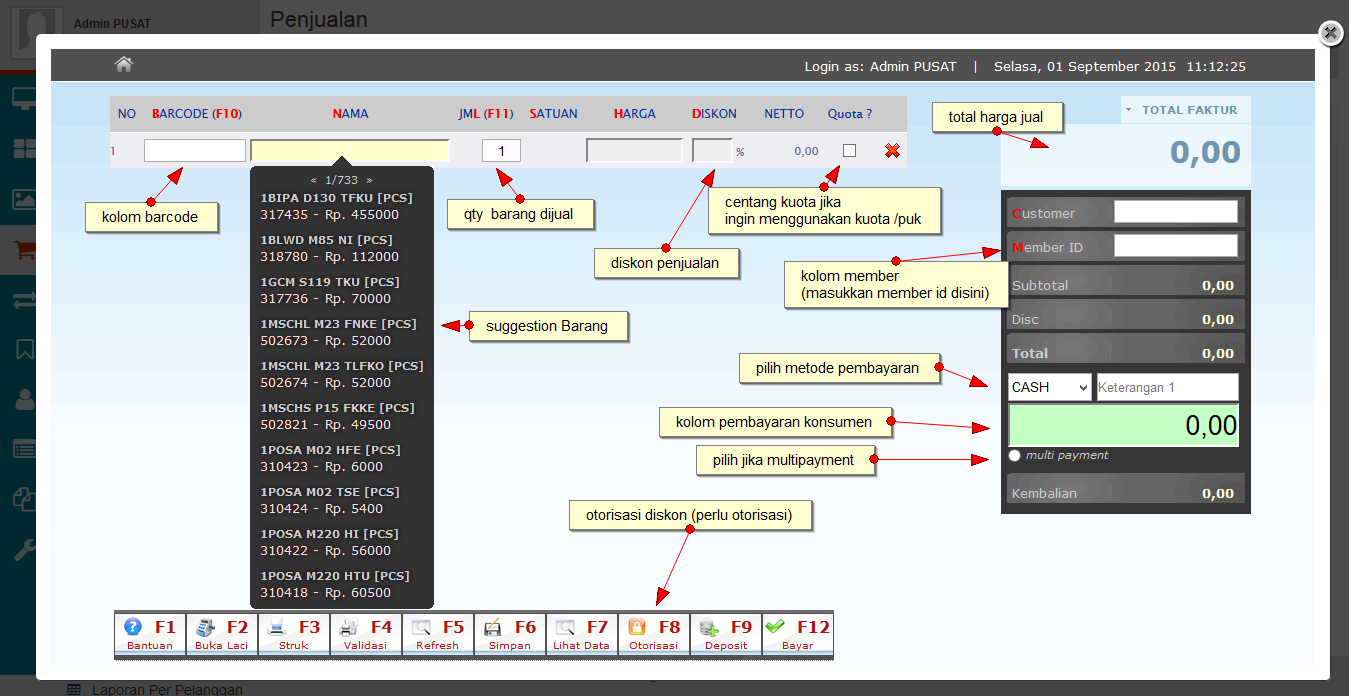Click the Simpan F6 button
Image resolution: width=1349 pixels, height=696 pixels.
[510, 634]
